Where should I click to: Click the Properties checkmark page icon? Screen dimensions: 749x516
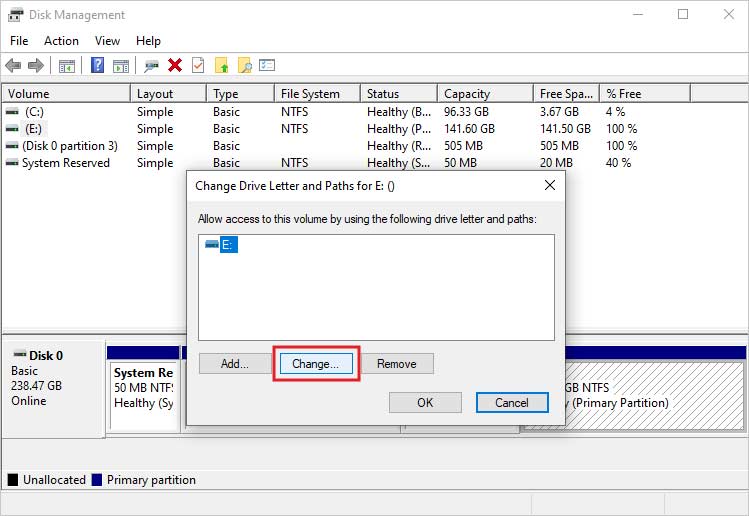click(x=198, y=65)
